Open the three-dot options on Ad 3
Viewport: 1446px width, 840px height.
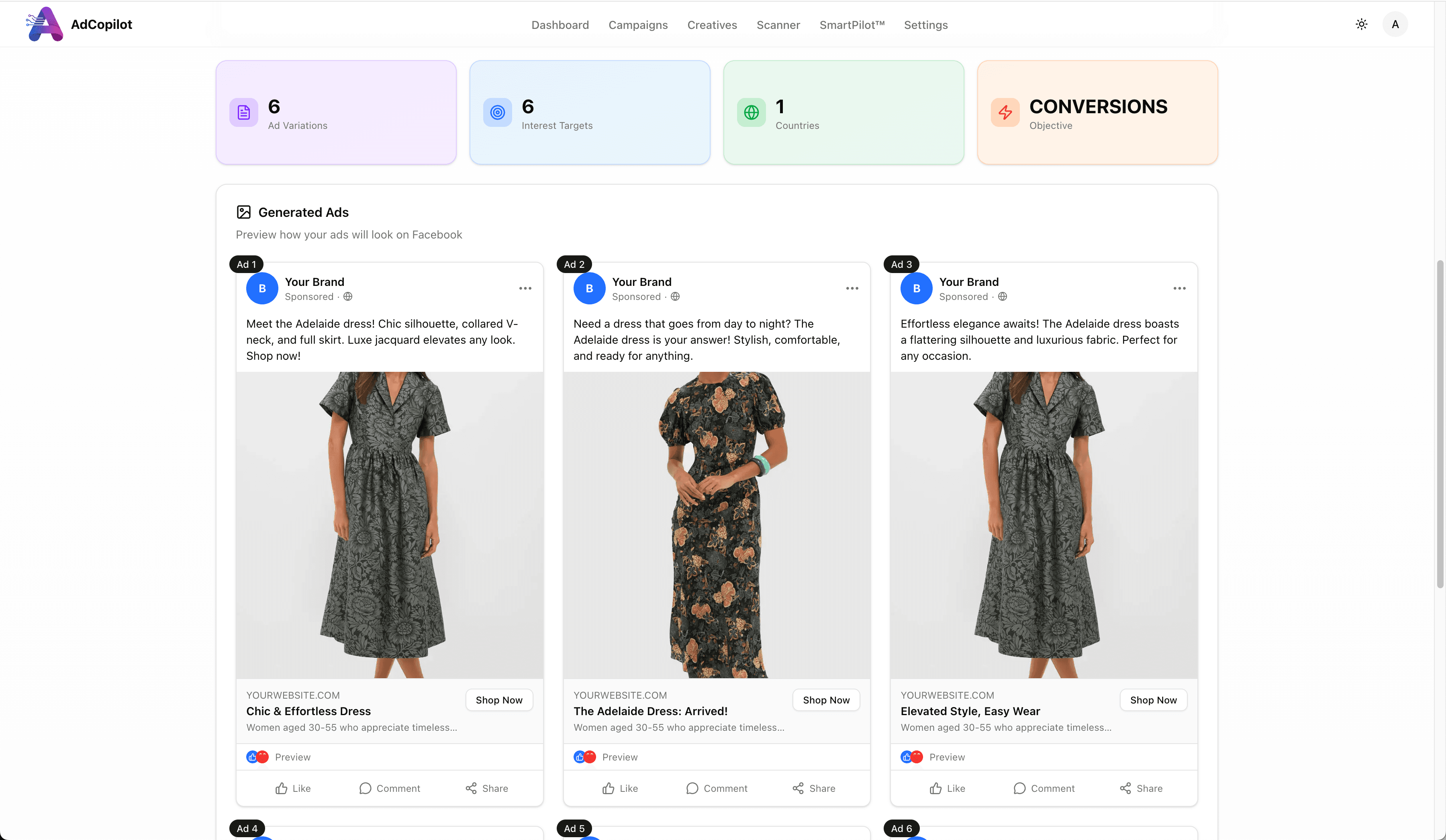tap(1179, 289)
